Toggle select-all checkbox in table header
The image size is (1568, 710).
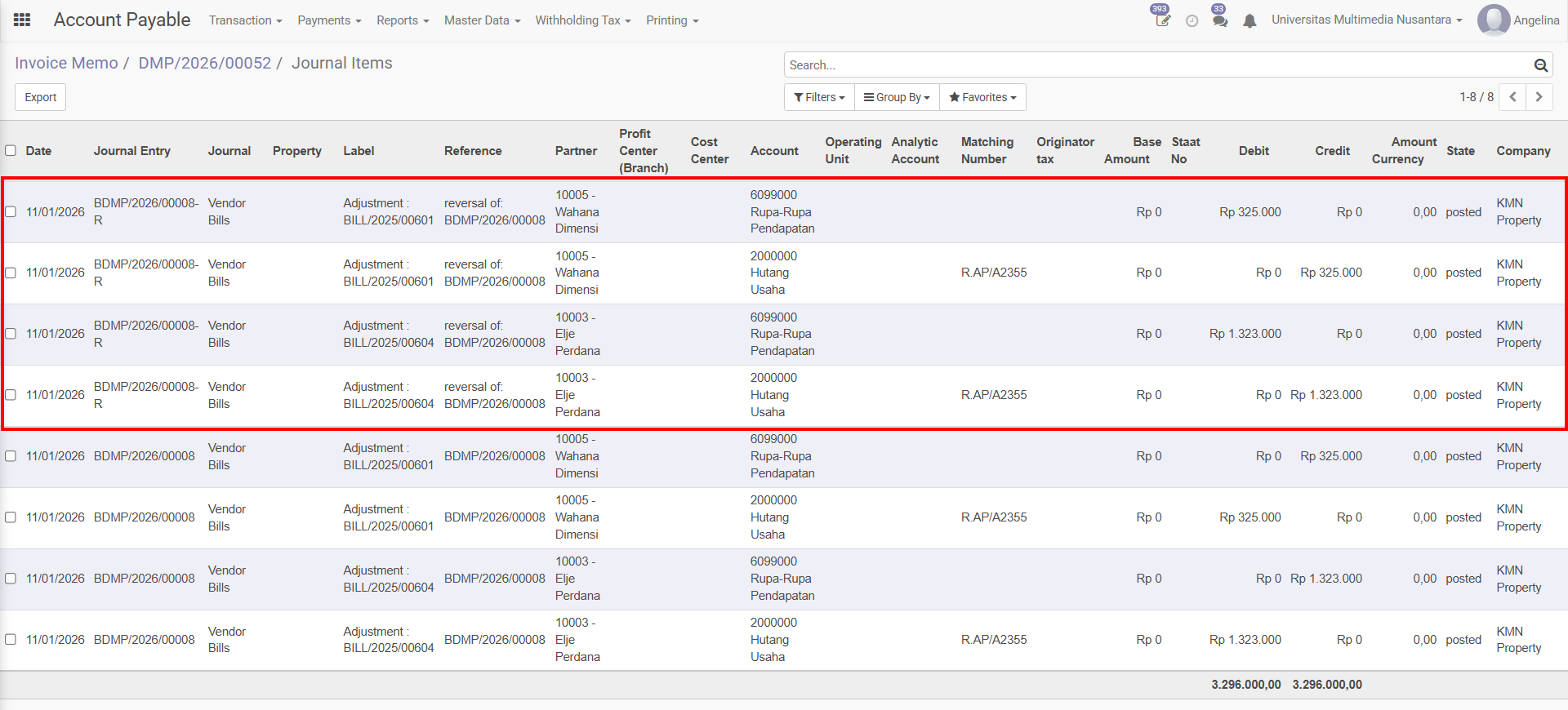pyautogui.click(x=11, y=150)
